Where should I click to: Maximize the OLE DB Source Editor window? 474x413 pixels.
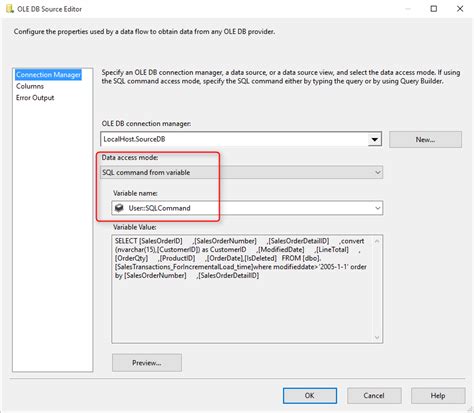434,9
